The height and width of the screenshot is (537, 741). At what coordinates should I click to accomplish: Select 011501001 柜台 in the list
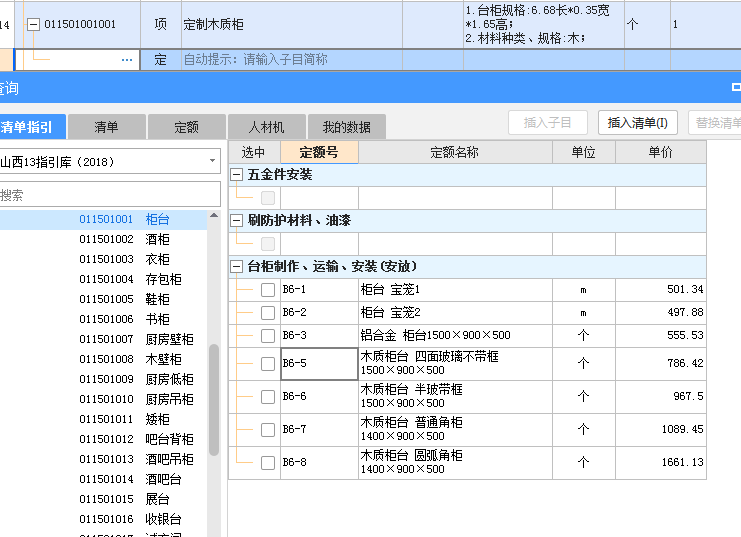pos(103,219)
